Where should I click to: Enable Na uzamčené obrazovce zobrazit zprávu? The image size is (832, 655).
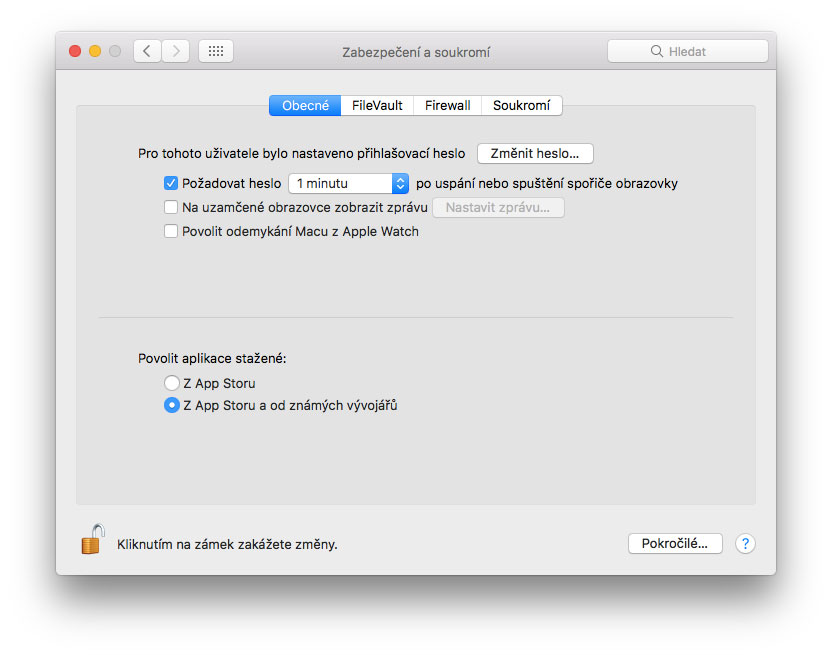click(x=171, y=207)
